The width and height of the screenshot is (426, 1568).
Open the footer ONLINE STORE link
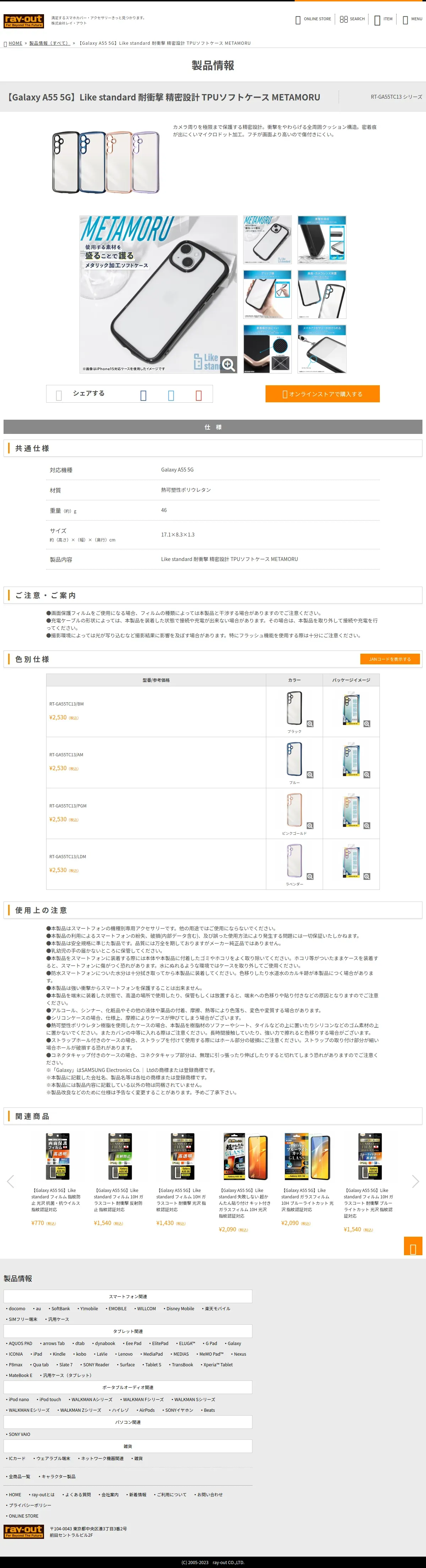coord(23,1516)
